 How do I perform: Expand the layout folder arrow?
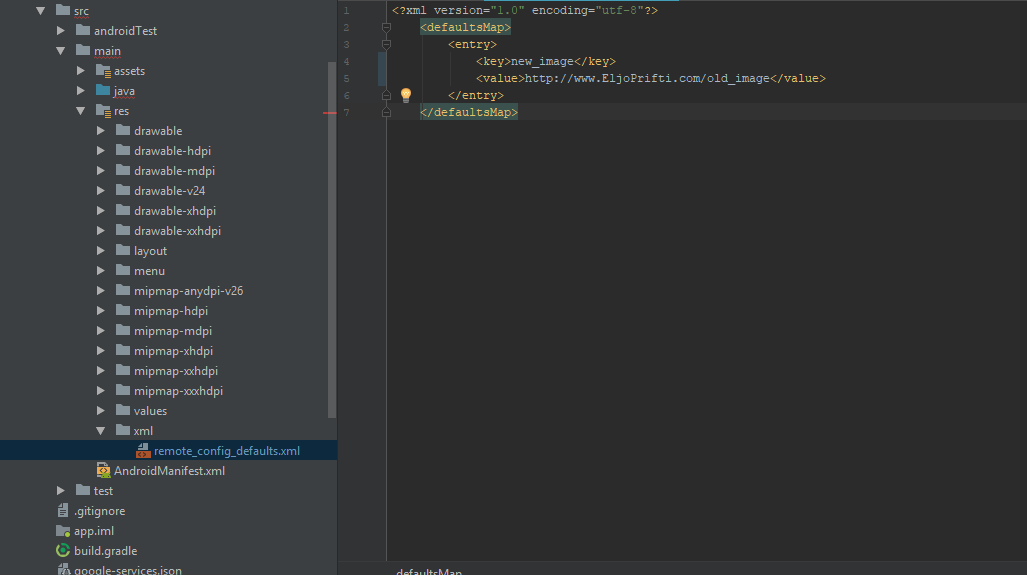pyautogui.click(x=100, y=250)
